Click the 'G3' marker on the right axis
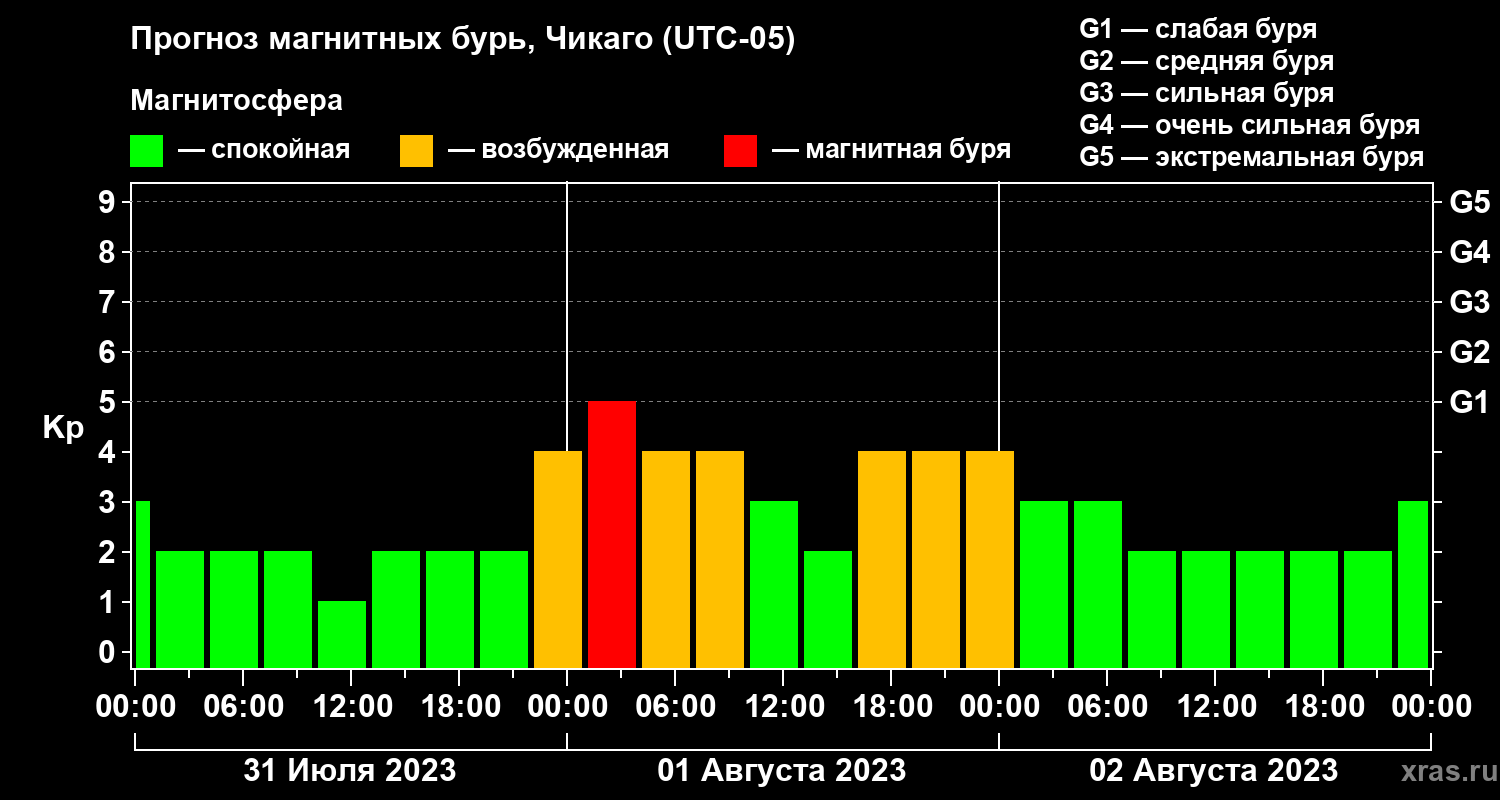This screenshot has width=1500, height=800. coord(1469,302)
